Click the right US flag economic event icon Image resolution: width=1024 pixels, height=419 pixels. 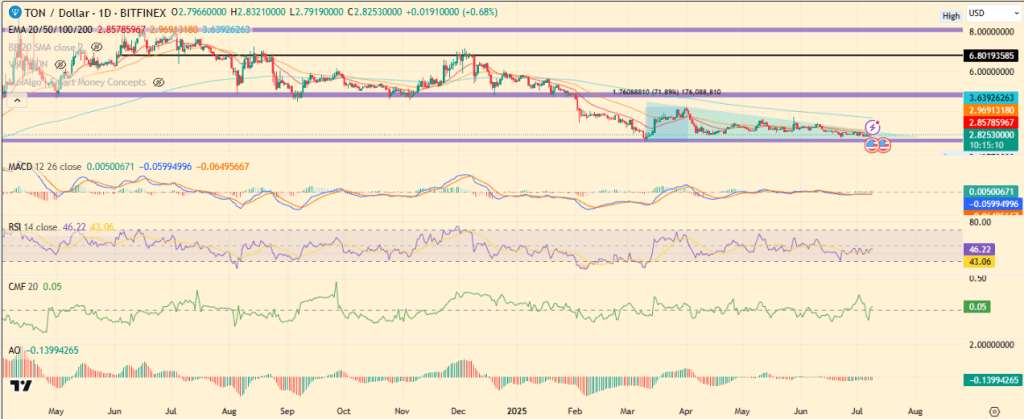coord(884,146)
